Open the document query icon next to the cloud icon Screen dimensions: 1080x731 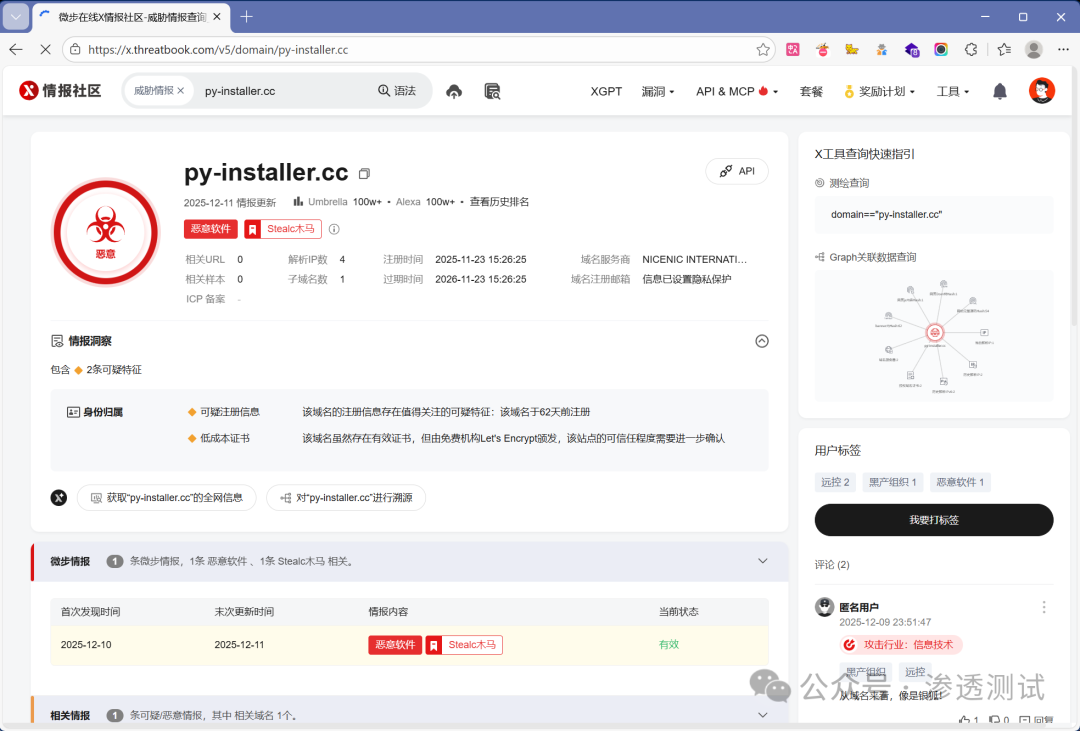(491, 91)
